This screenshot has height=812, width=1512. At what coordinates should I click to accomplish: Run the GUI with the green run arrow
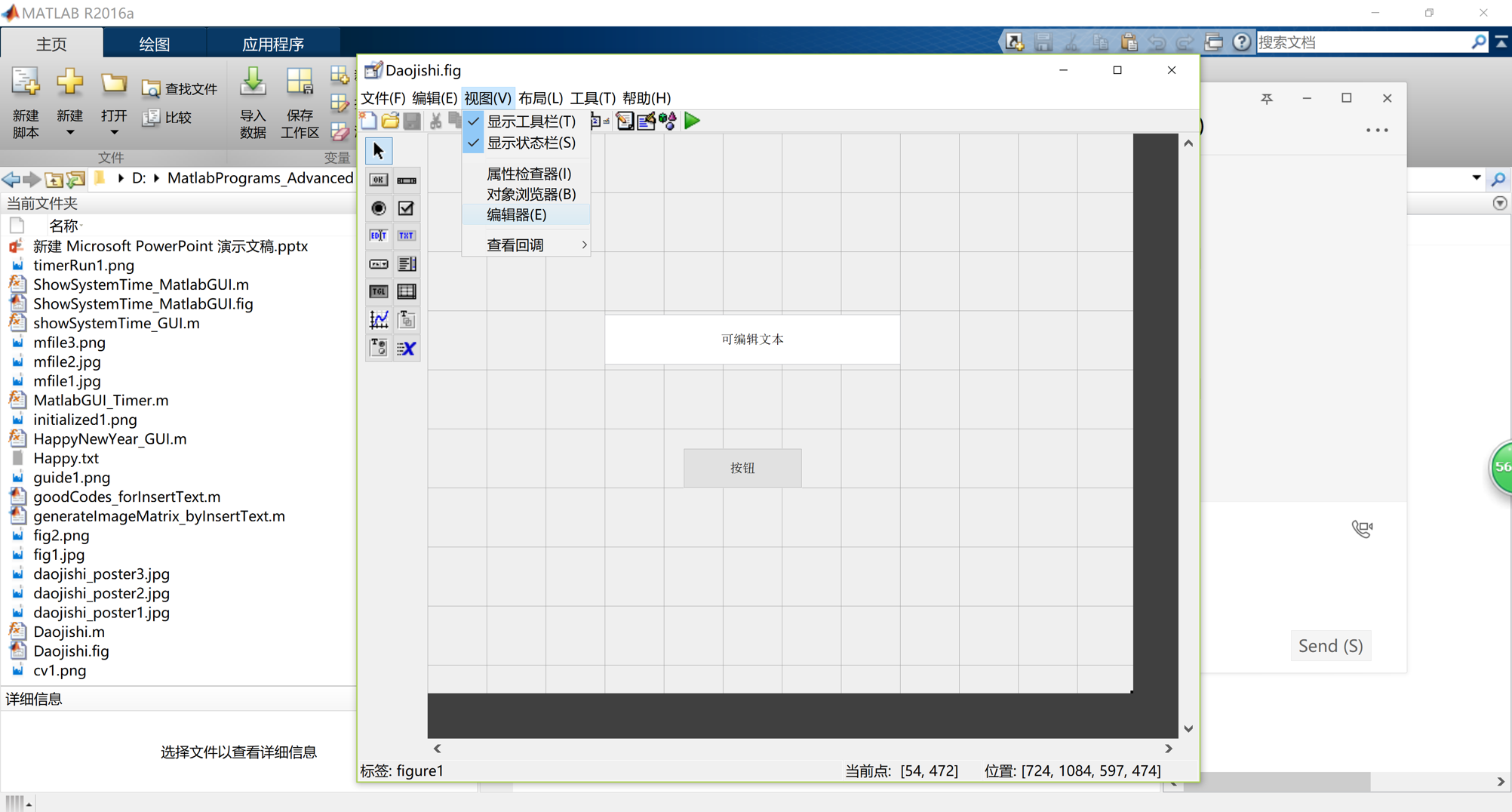tap(691, 121)
